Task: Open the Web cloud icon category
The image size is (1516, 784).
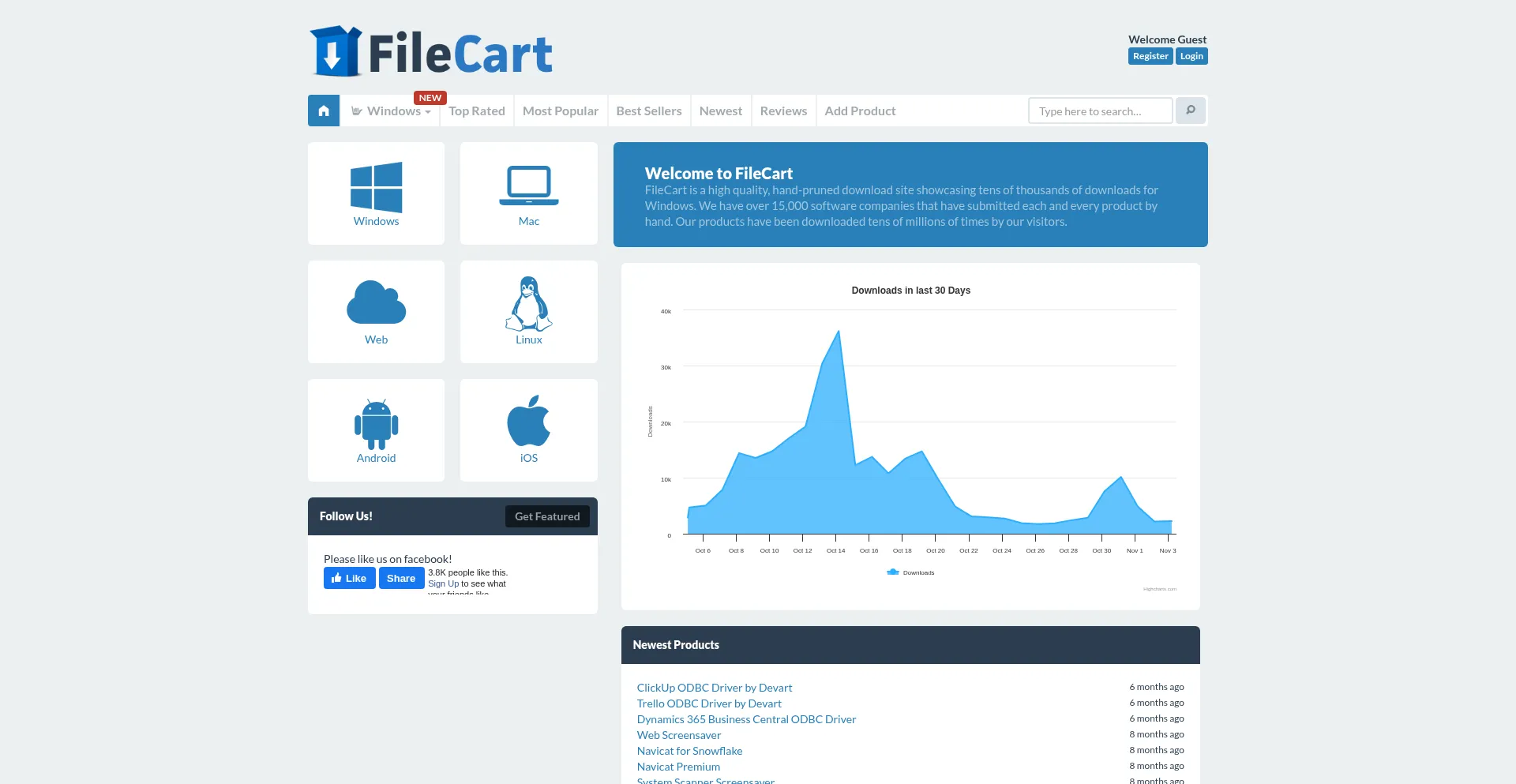Action: 376,312
